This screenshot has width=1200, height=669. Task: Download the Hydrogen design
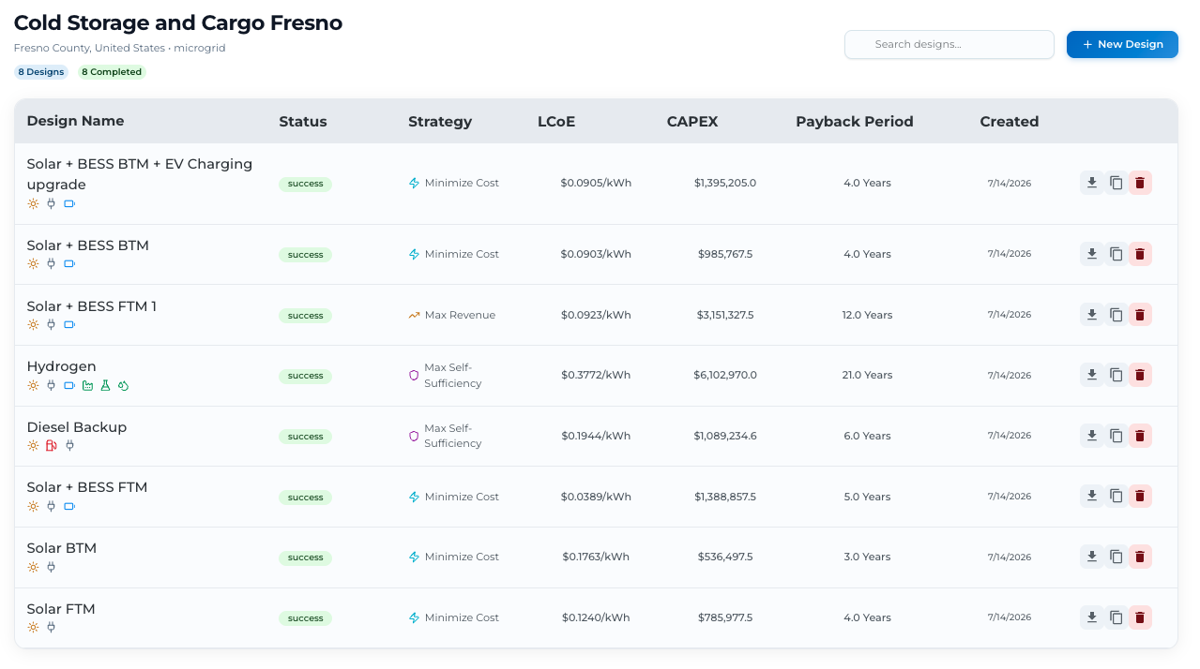[1092, 375]
